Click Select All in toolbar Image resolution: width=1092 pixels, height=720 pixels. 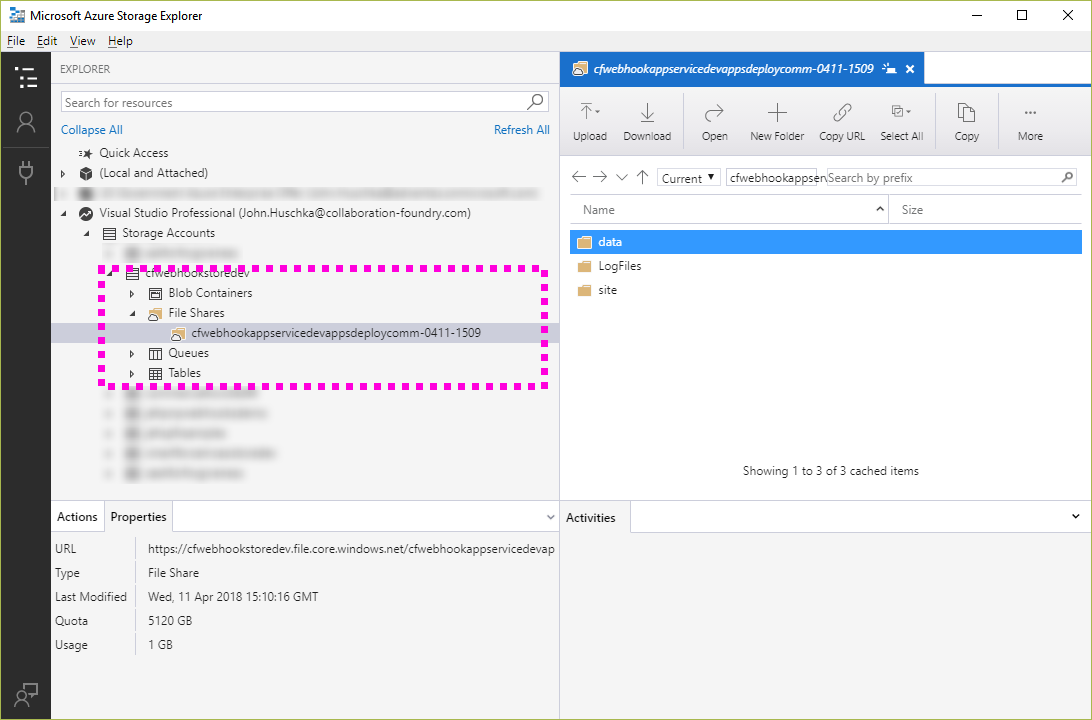coord(901,122)
